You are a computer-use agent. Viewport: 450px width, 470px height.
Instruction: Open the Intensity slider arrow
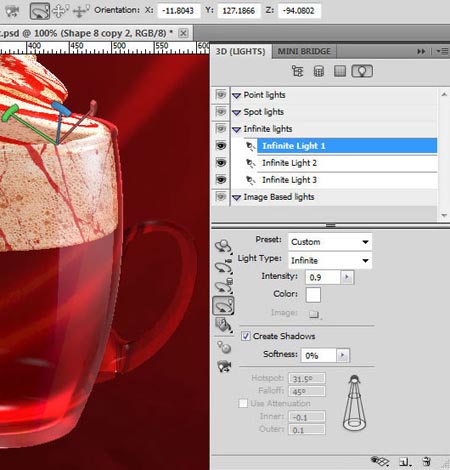[x=347, y=277]
